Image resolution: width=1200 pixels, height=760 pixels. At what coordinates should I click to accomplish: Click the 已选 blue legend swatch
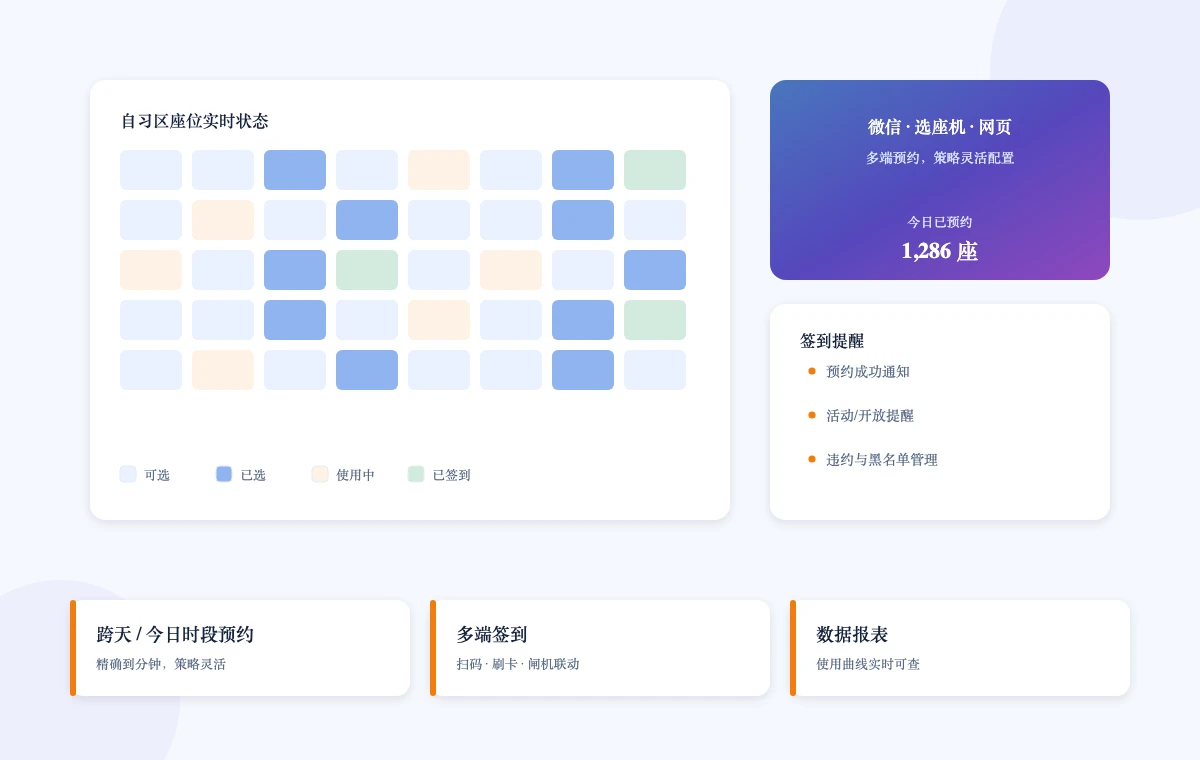pyautogui.click(x=224, y=474)
